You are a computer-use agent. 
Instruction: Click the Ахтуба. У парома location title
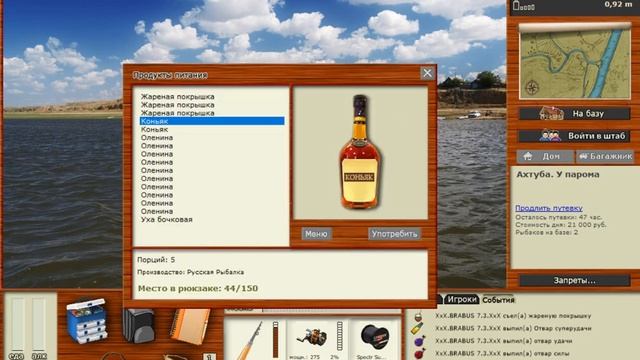click(x=558, y=175)
